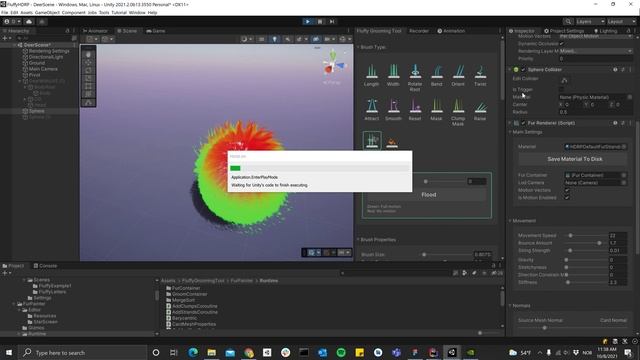Toggle the Fur Renderer script enabled checkbox
The image size is (640, 360).
(523, 123)
